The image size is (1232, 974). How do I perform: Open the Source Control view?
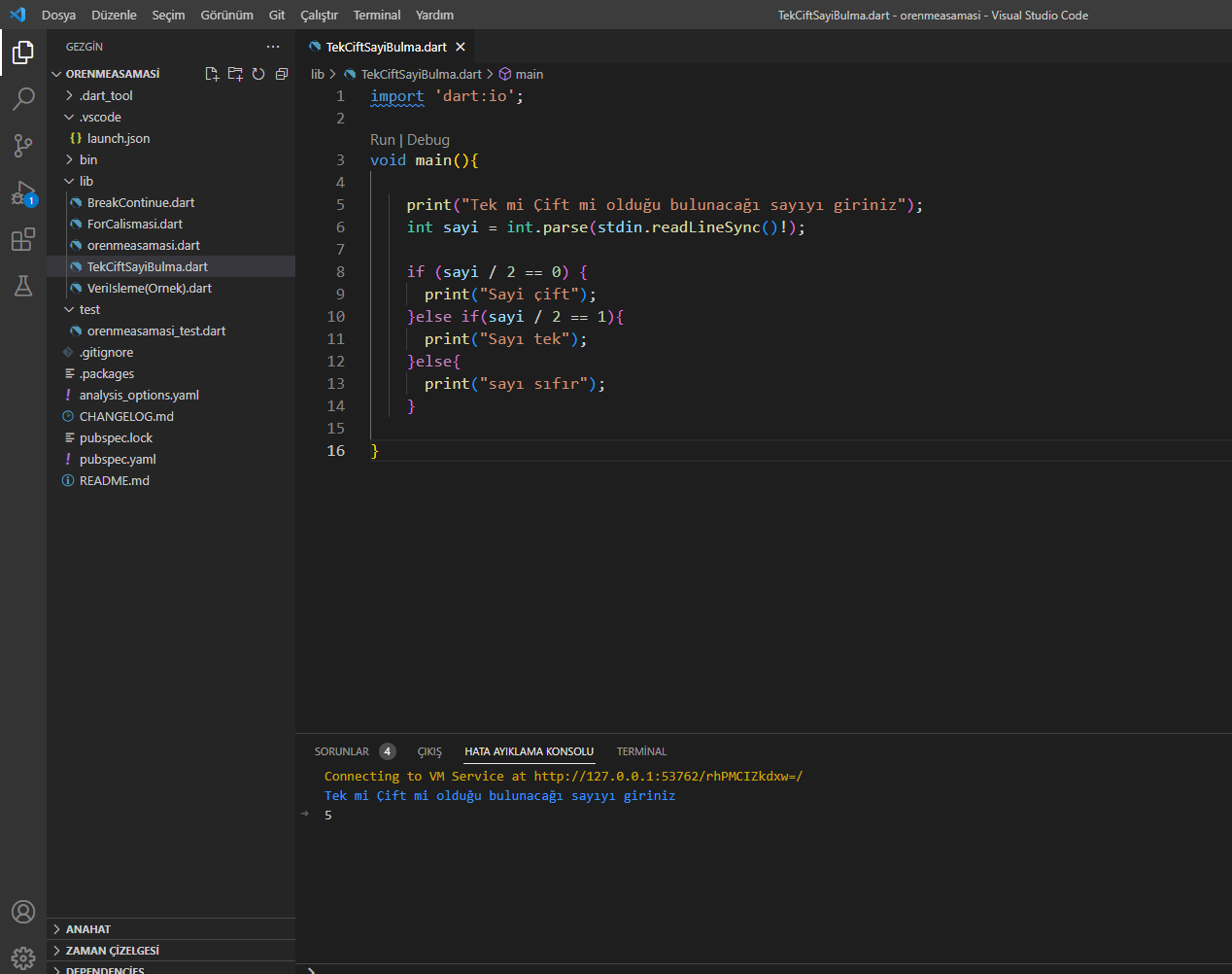coord(23,146)
